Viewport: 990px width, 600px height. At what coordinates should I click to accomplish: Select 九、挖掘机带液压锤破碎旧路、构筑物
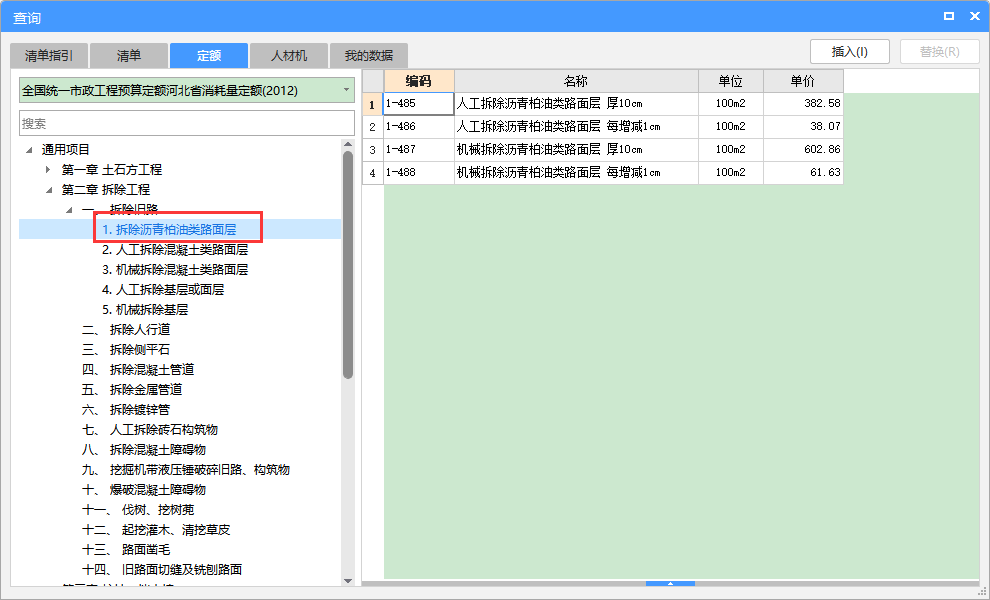click(x=186, y=470)
